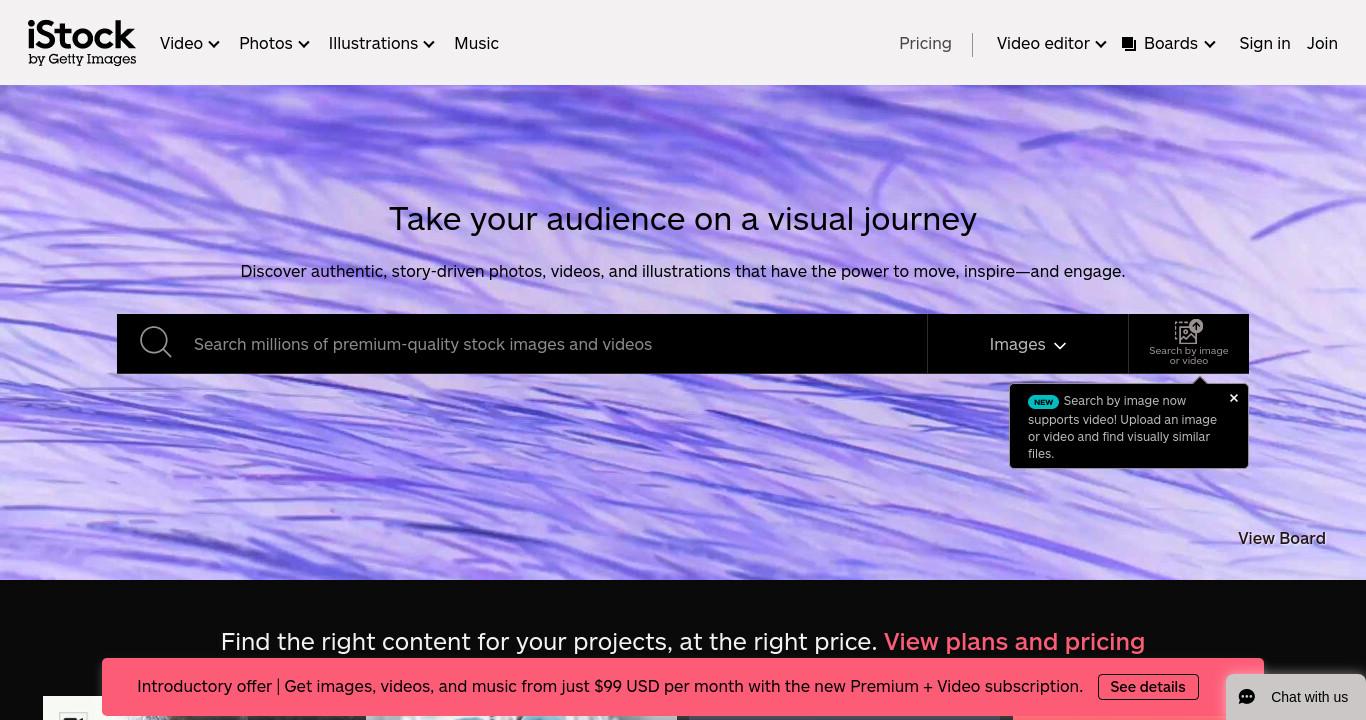Click the View Board link
Screen dimensions: 1366x720
click(1282, 538)
